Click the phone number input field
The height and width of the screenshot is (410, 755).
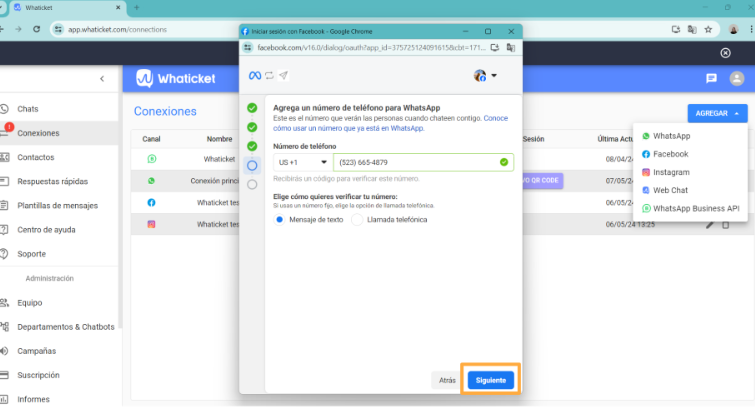coord(423,162)
